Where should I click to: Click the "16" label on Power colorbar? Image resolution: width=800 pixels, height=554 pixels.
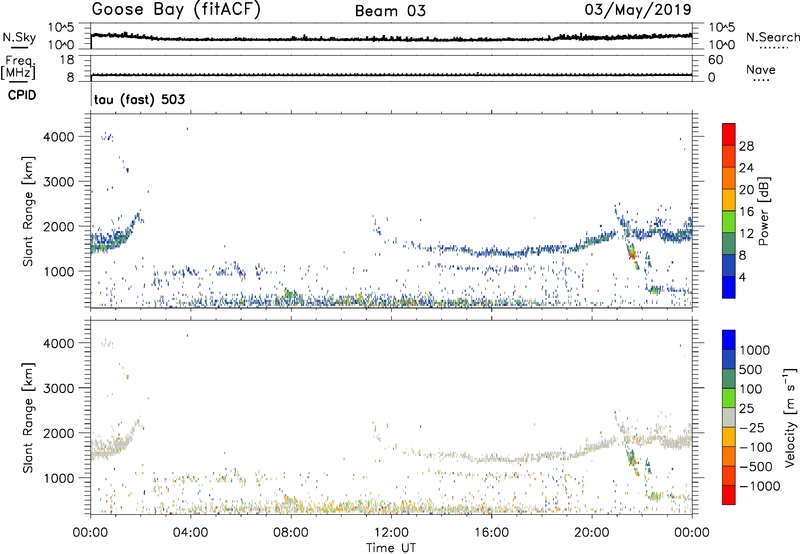[x=746, y=212]
